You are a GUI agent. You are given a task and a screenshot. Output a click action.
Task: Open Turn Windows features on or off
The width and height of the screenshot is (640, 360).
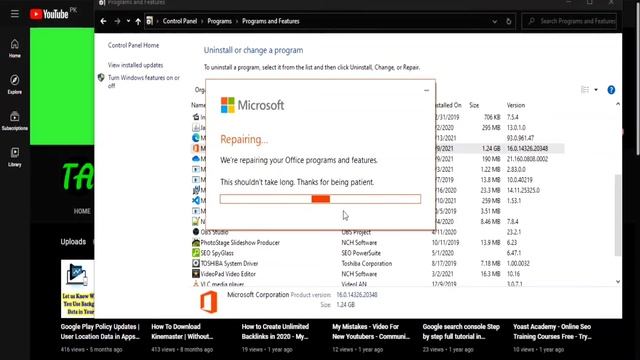(x=144, y=82)
